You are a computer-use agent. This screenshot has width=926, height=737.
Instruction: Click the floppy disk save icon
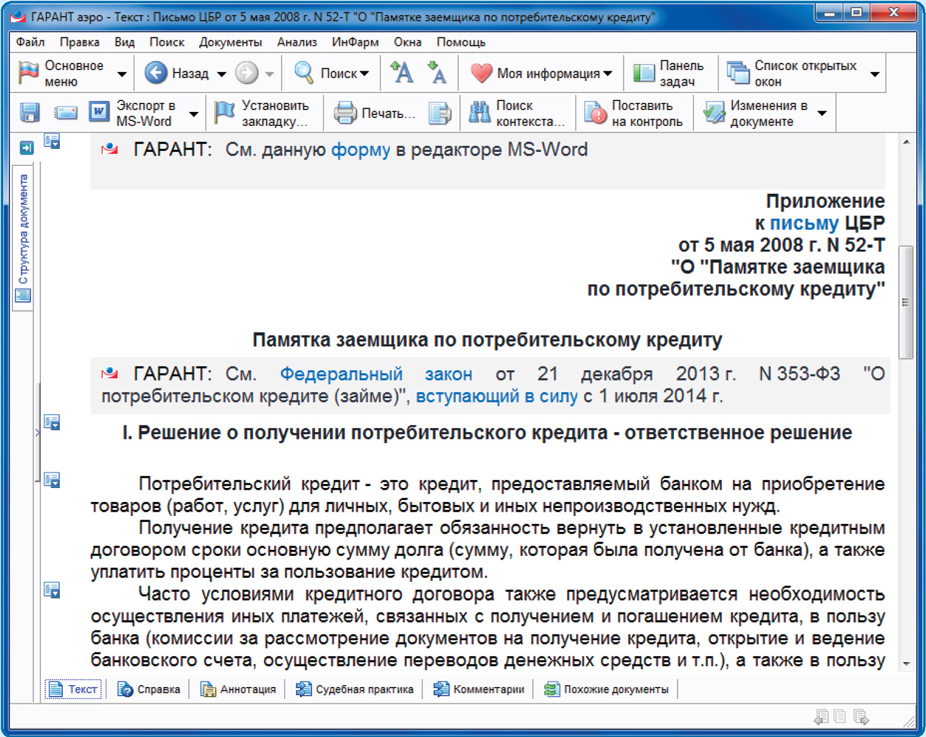[x=30, y=113]
